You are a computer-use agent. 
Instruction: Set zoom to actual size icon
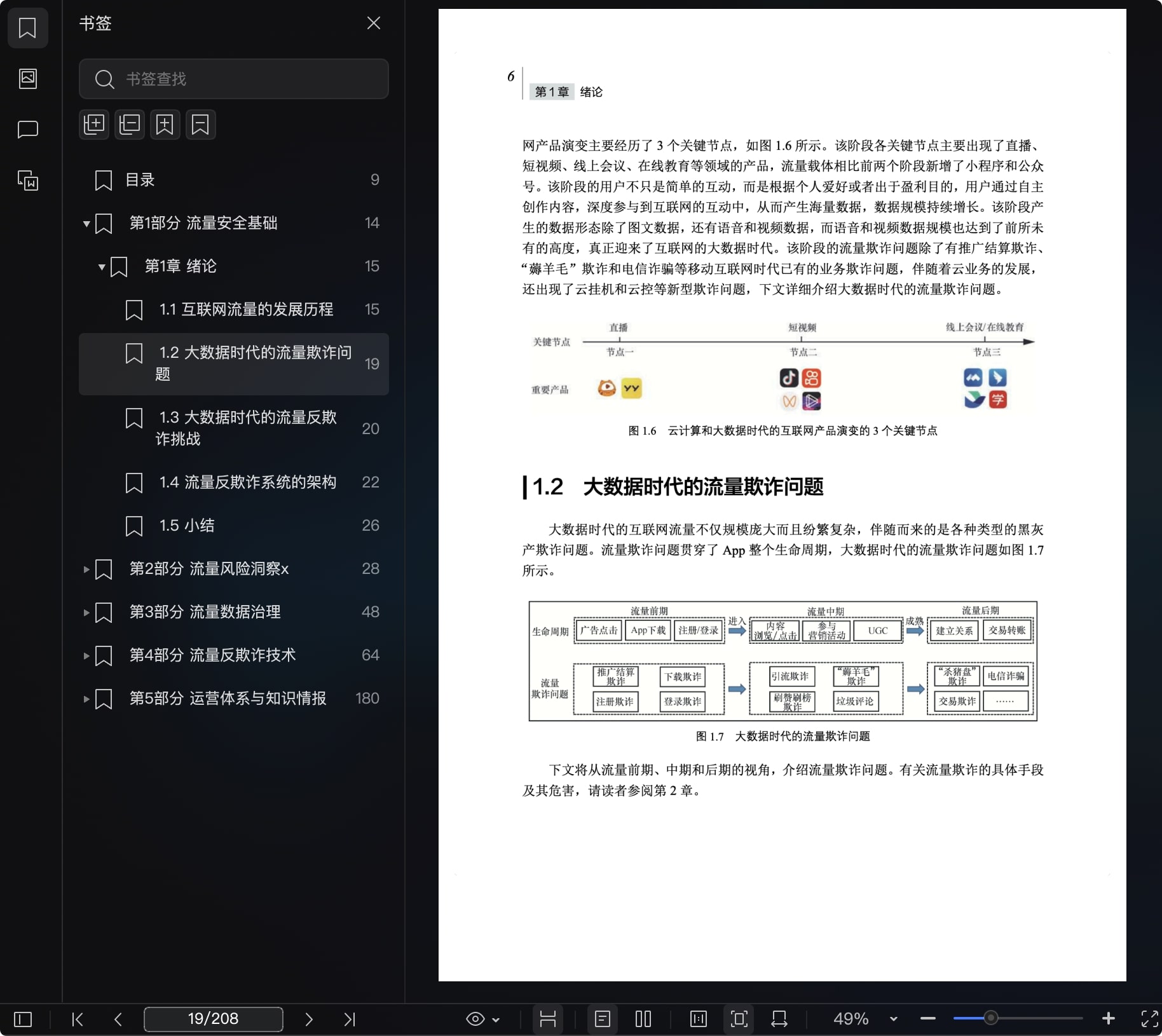698,1019
